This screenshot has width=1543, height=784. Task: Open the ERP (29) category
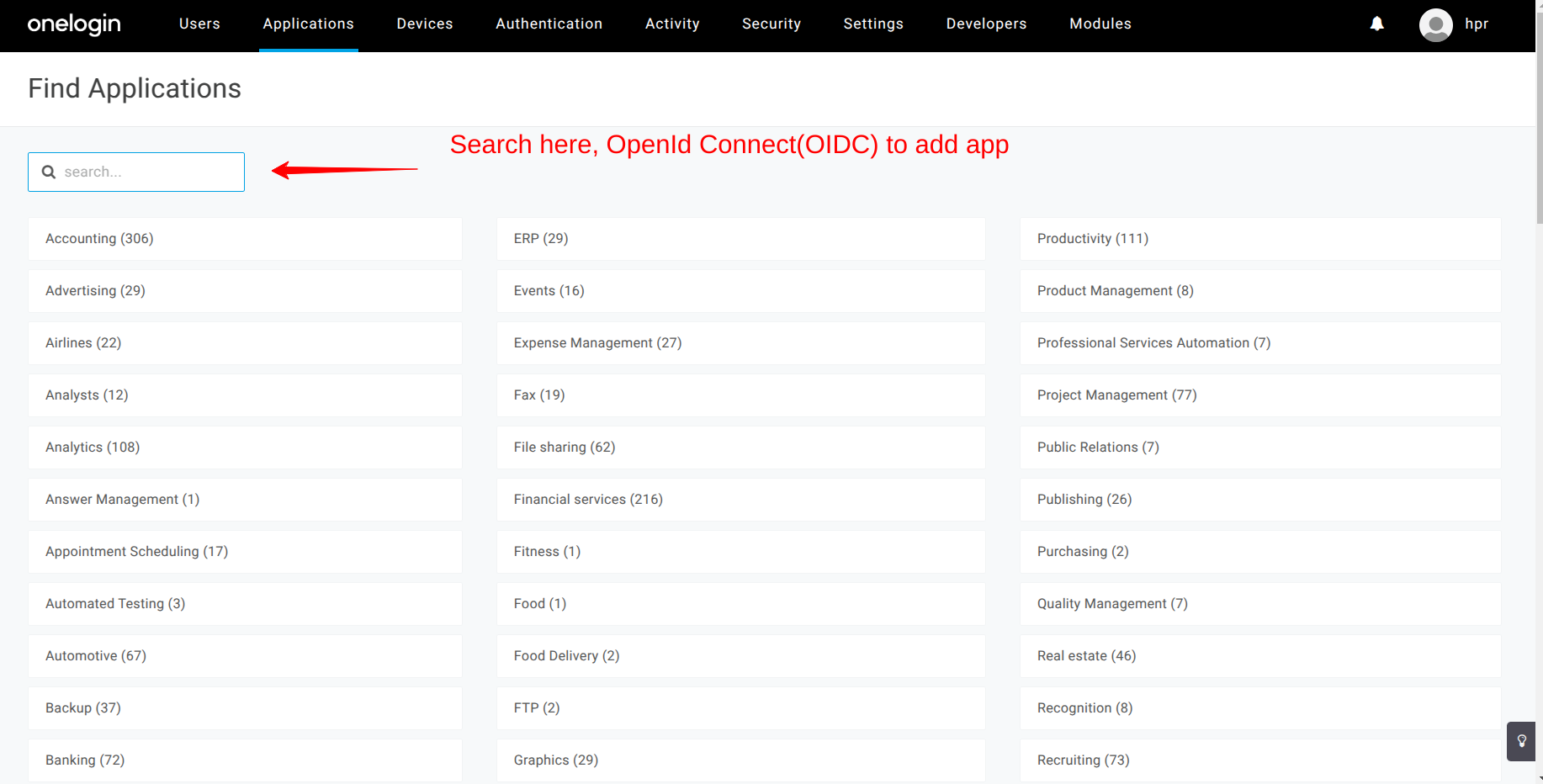click(x=741, y=239)
